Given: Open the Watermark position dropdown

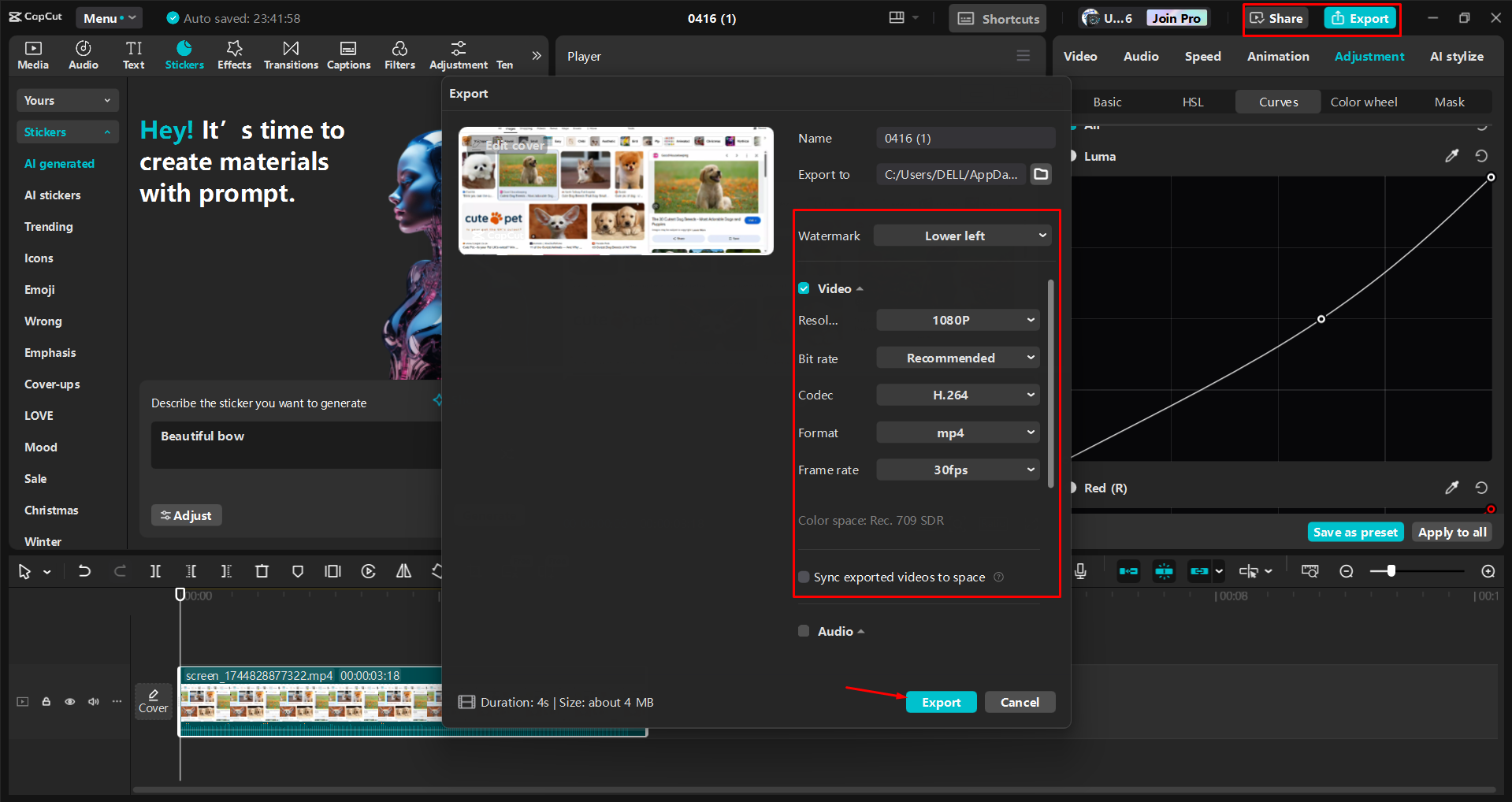Looking at the screenshot, I should tap(961, 235).
